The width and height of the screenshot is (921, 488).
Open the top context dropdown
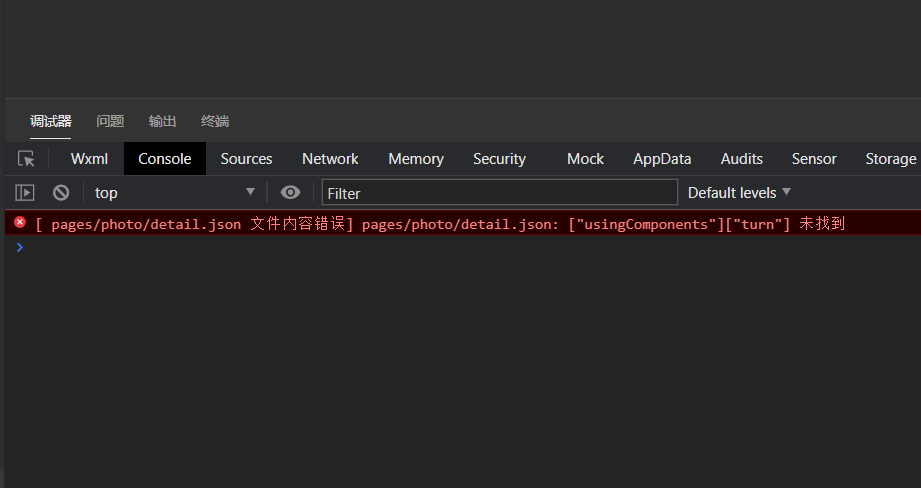click(175, 193)
